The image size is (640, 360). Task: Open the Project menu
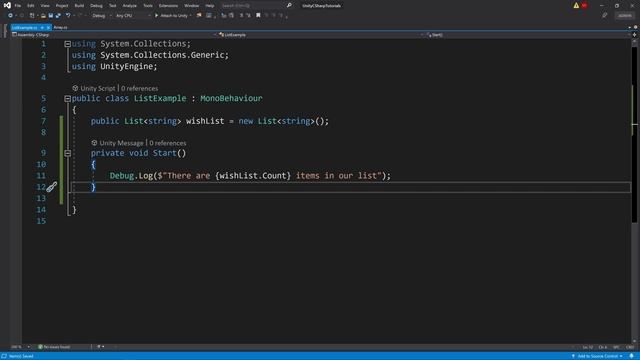coord(62,6)
